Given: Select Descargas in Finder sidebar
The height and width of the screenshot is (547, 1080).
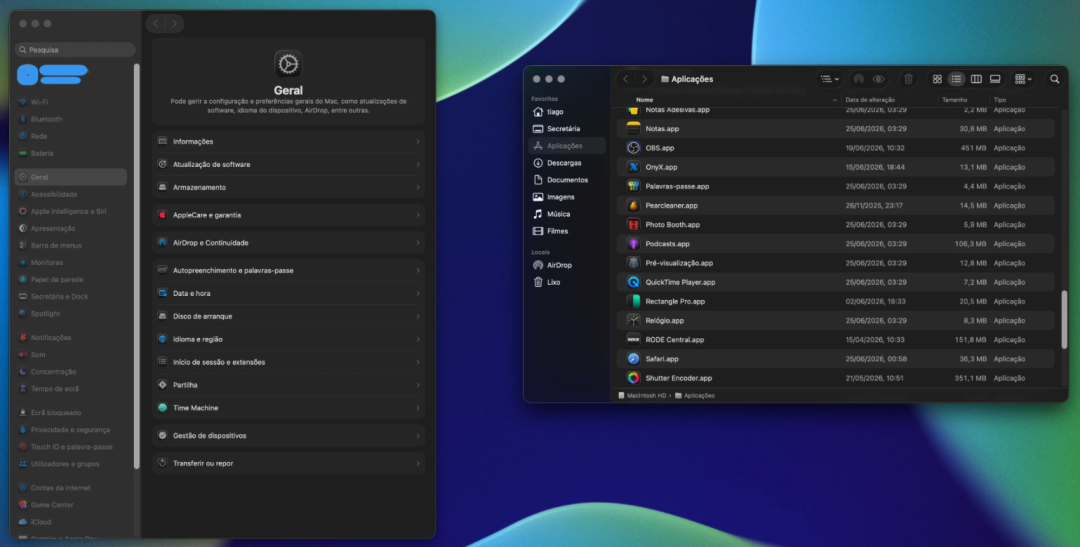Looking at the screenshot, I should pos(567,163).
